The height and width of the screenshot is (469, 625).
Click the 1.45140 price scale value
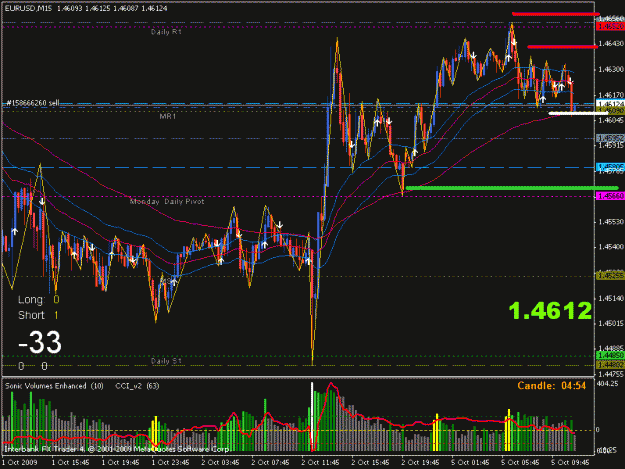pos(611,298)
